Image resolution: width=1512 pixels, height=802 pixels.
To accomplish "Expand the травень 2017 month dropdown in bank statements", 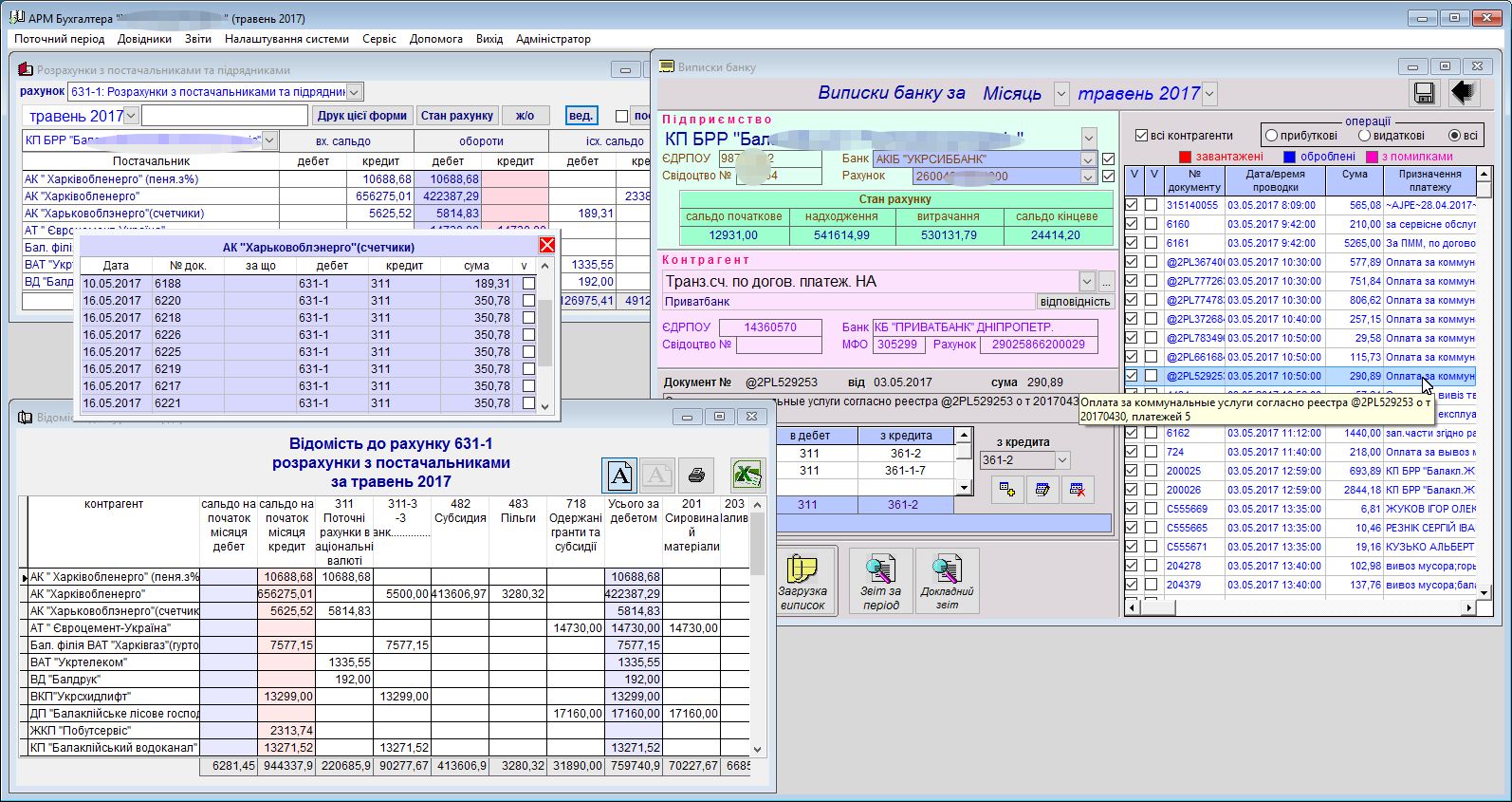I will (1209, 94).
